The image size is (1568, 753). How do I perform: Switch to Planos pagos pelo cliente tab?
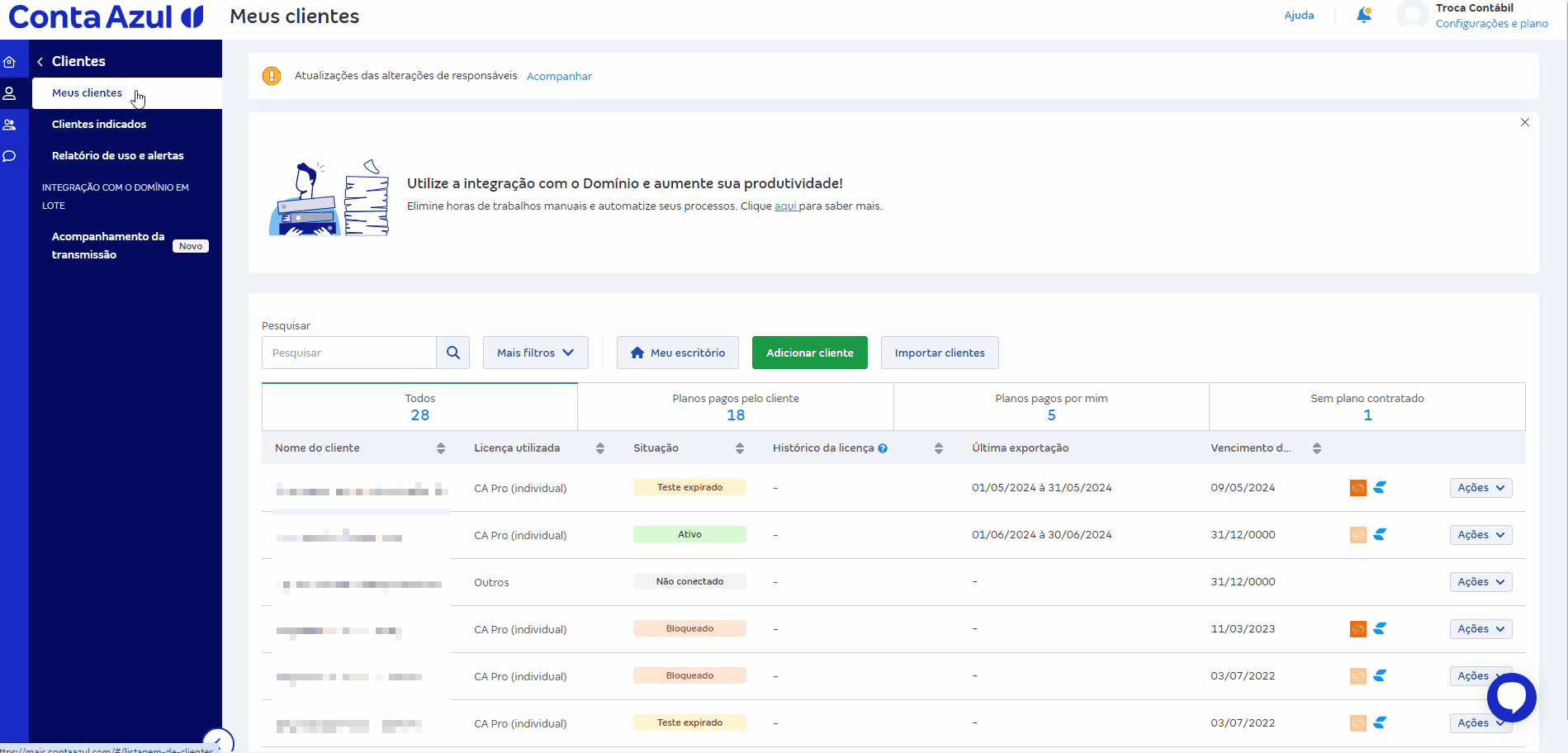point(736,407)
